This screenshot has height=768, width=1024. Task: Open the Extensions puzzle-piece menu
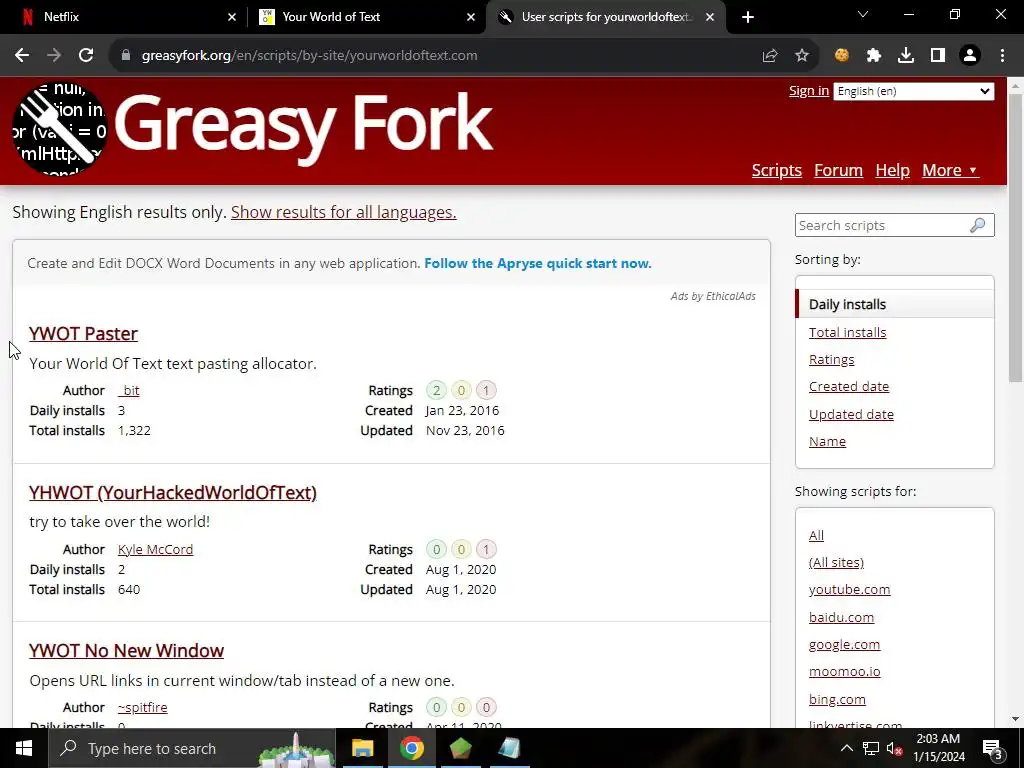tap(874, 56)
